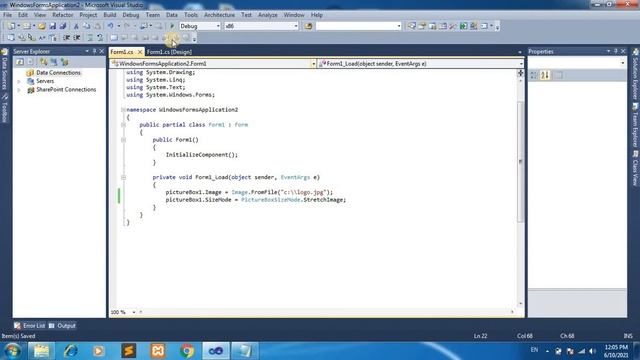Collapse the Form1 class region

tap(123, 125)
